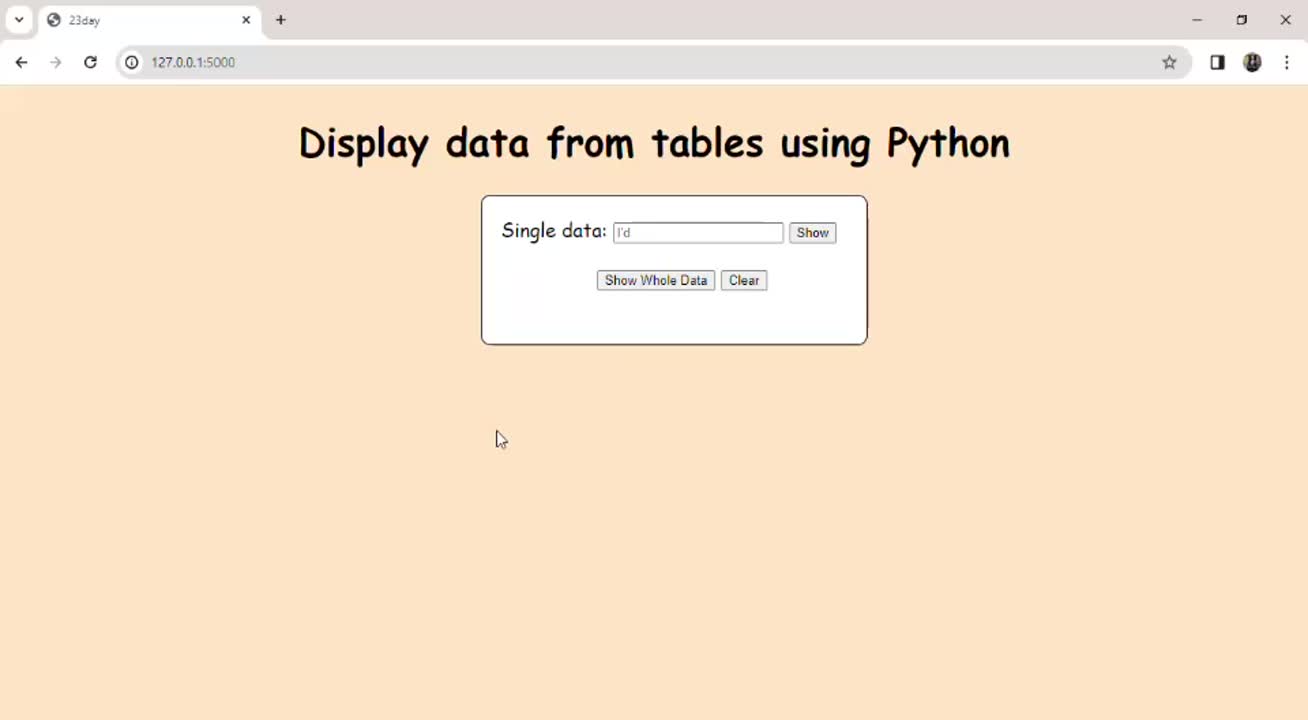Open Chrome three-dot menu
Viewport: 1308px width, 720px height.
[1287, 62]
